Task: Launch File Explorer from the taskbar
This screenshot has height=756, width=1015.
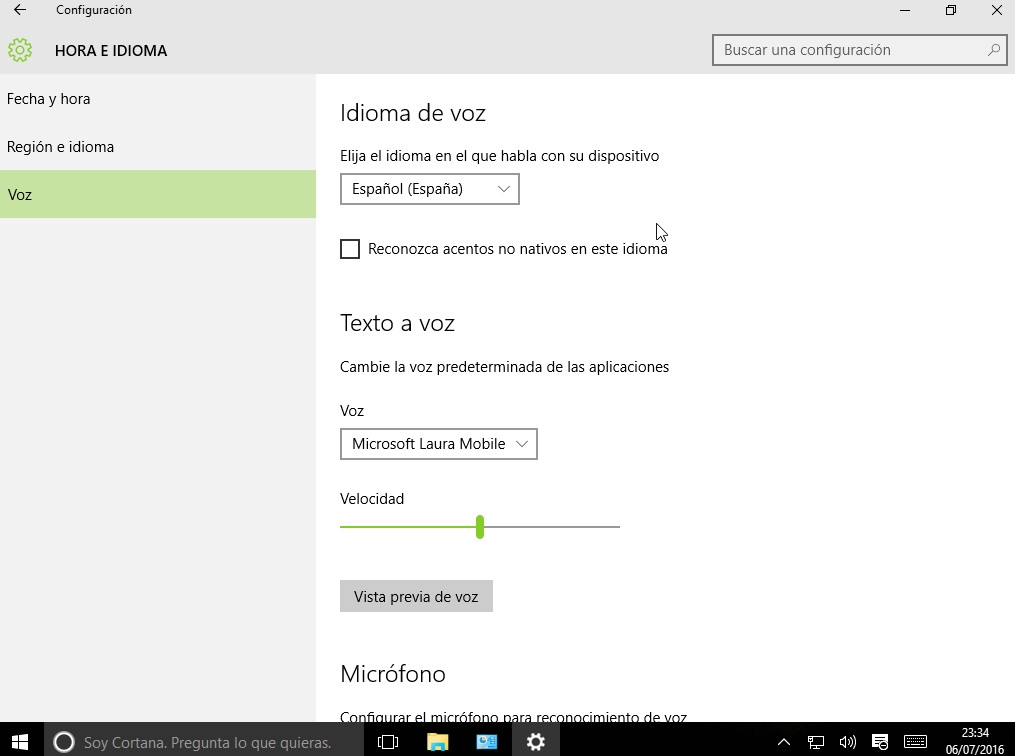Action: [x=437, y=741]
